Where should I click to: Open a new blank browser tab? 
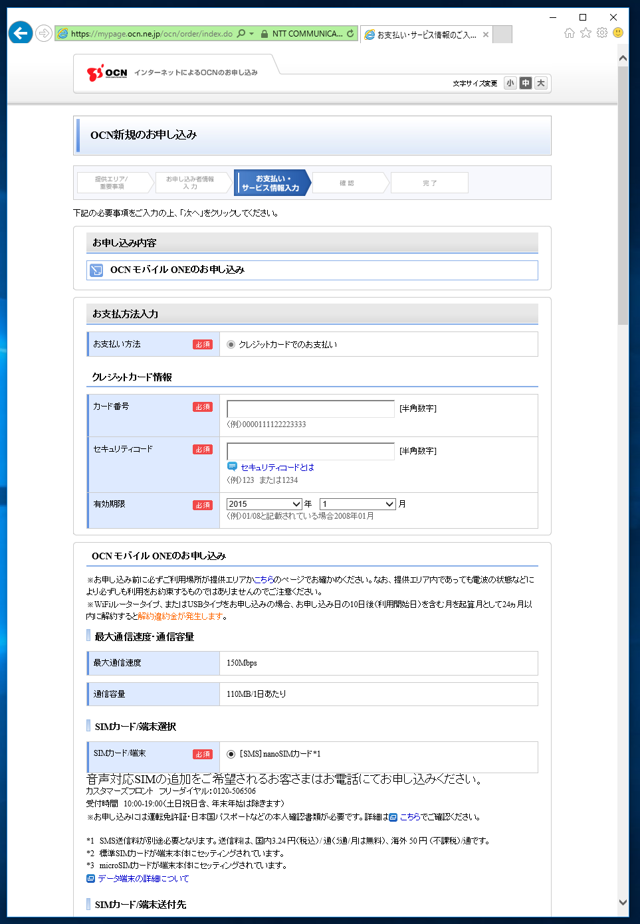point(502,35)
